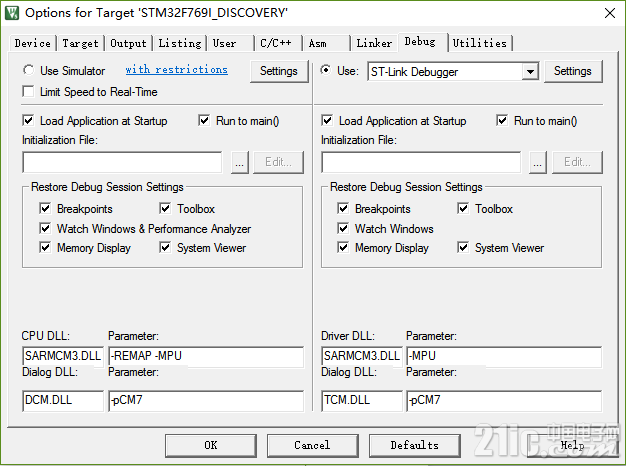Click the Driver DLL field SARMCM3.DLL

pyautogui.click(x=362, y=356)
